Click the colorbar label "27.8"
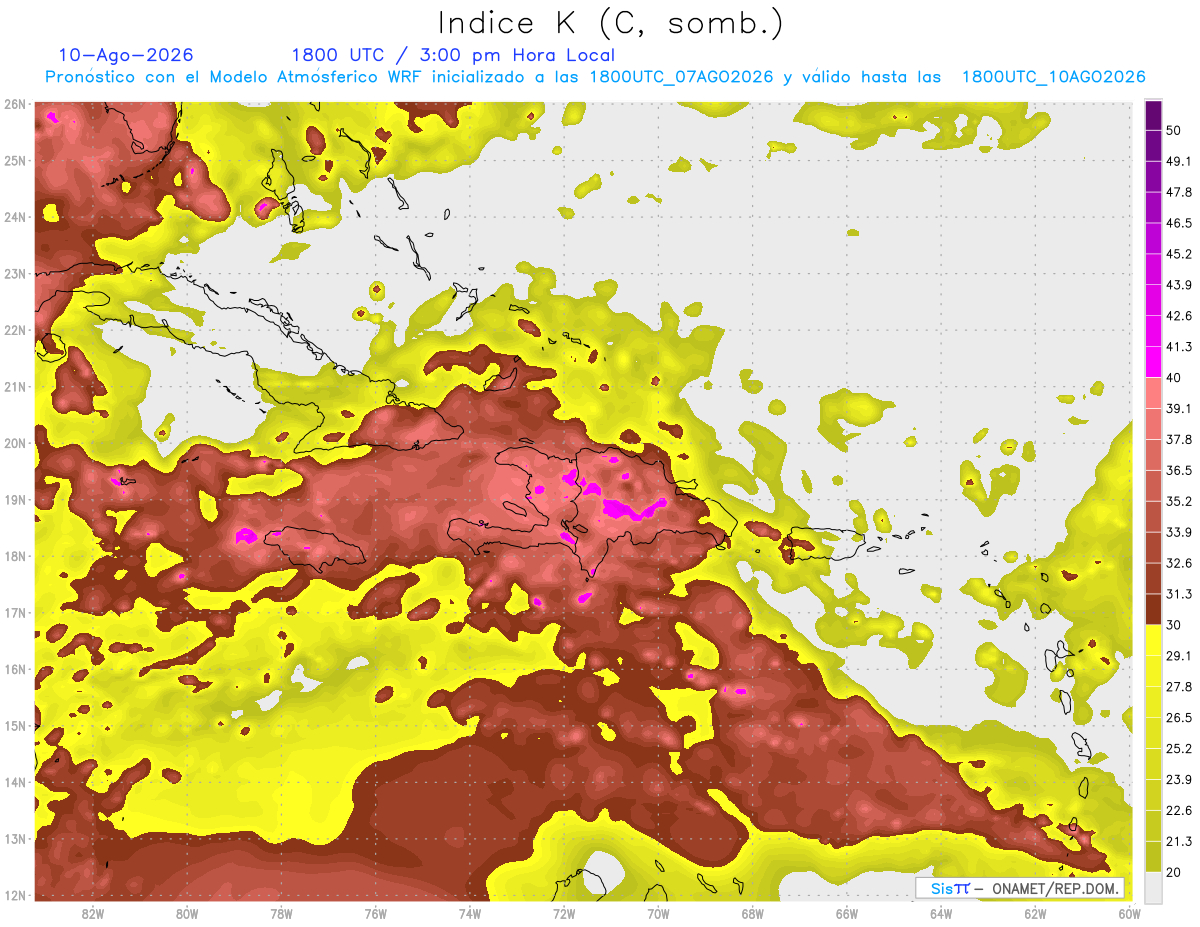 coord(1179,686)
